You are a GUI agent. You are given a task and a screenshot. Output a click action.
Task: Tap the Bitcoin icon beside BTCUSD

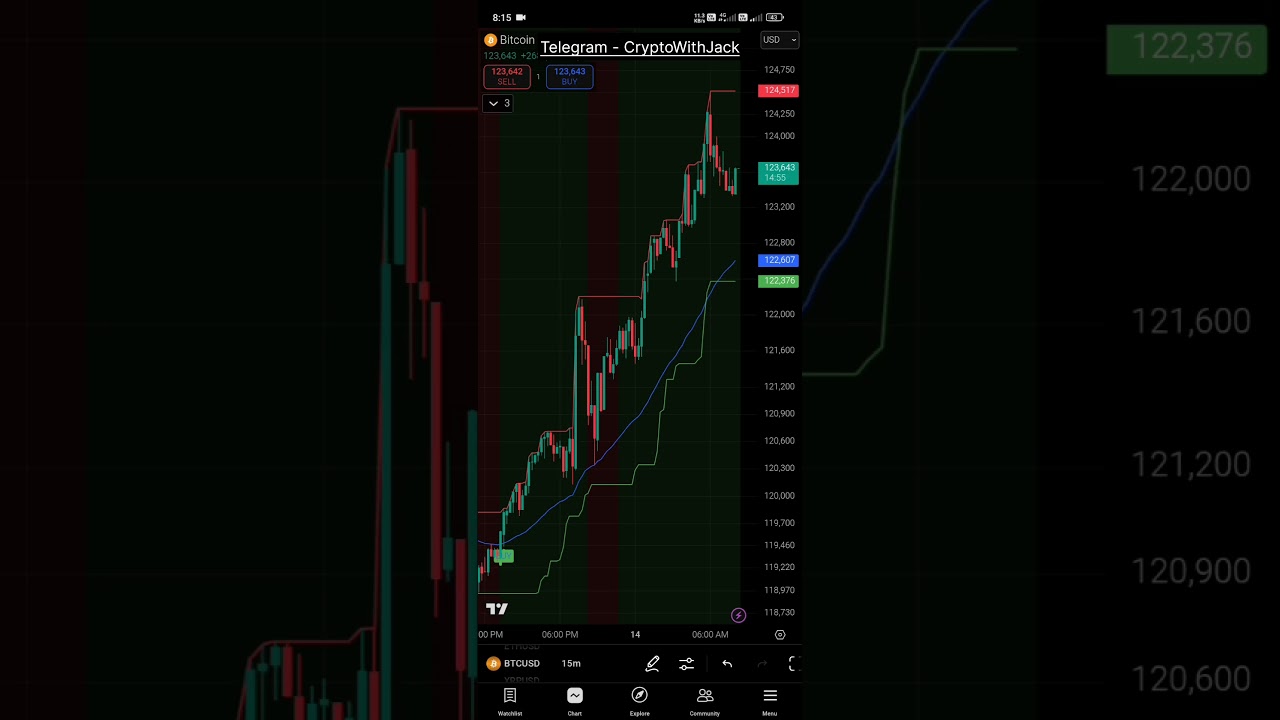[x=493, y=663]
